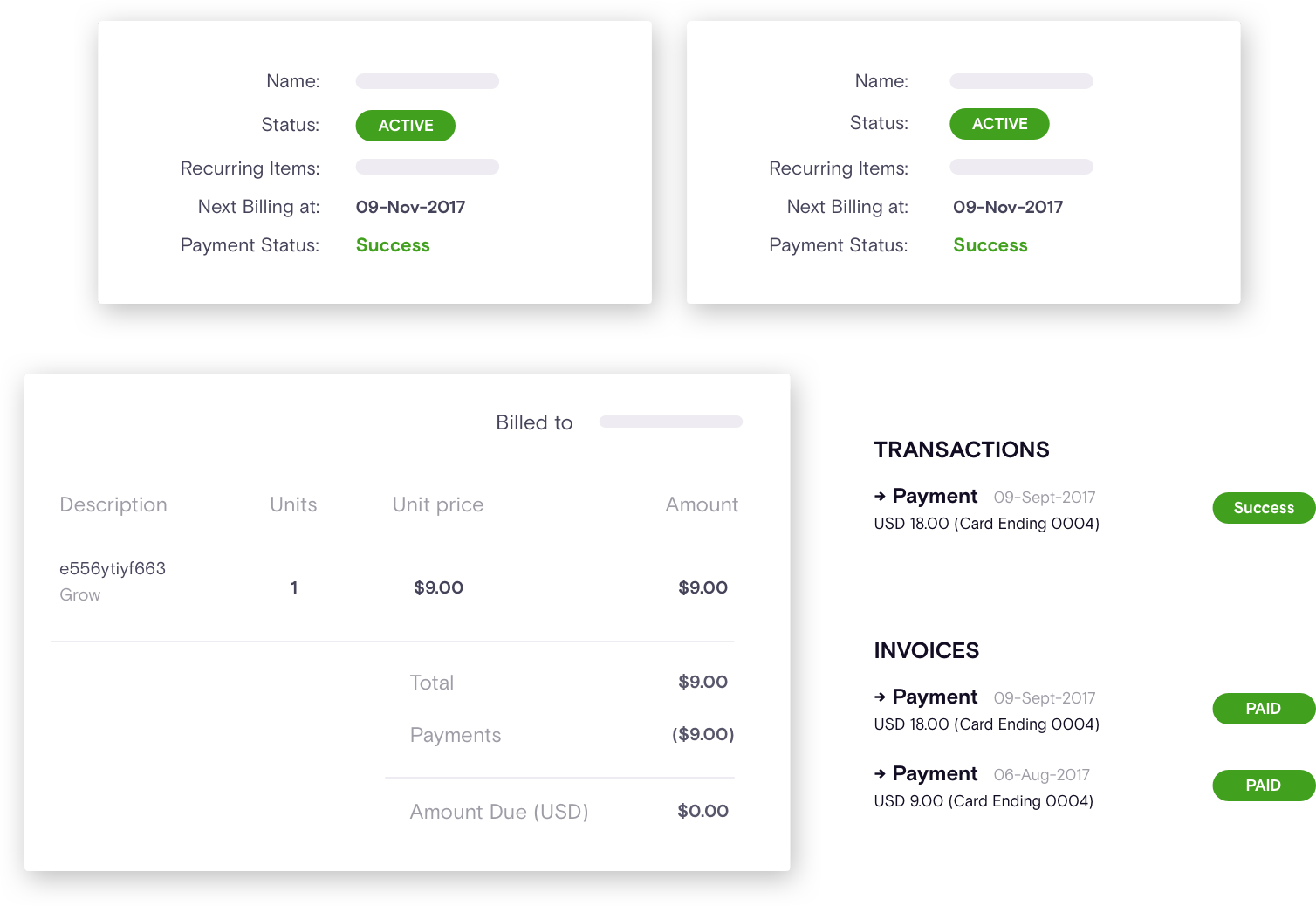Click the 09-Nov-2017 billing date in the left card

[x=410, y=207]
